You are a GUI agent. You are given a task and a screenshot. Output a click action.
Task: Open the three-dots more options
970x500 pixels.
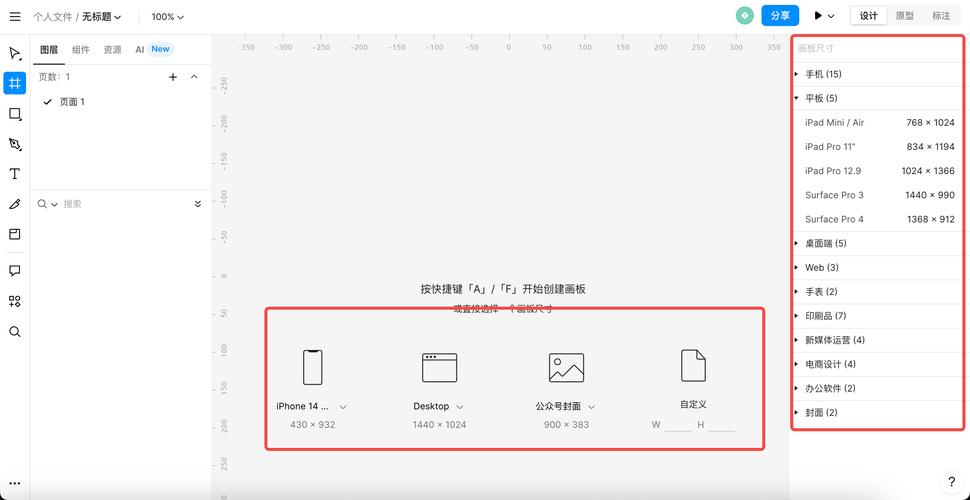click(15, 483)
